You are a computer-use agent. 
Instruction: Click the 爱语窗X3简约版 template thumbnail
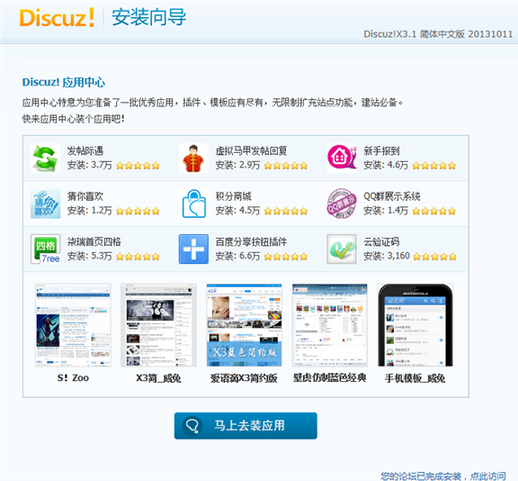[x=244, y=325]
